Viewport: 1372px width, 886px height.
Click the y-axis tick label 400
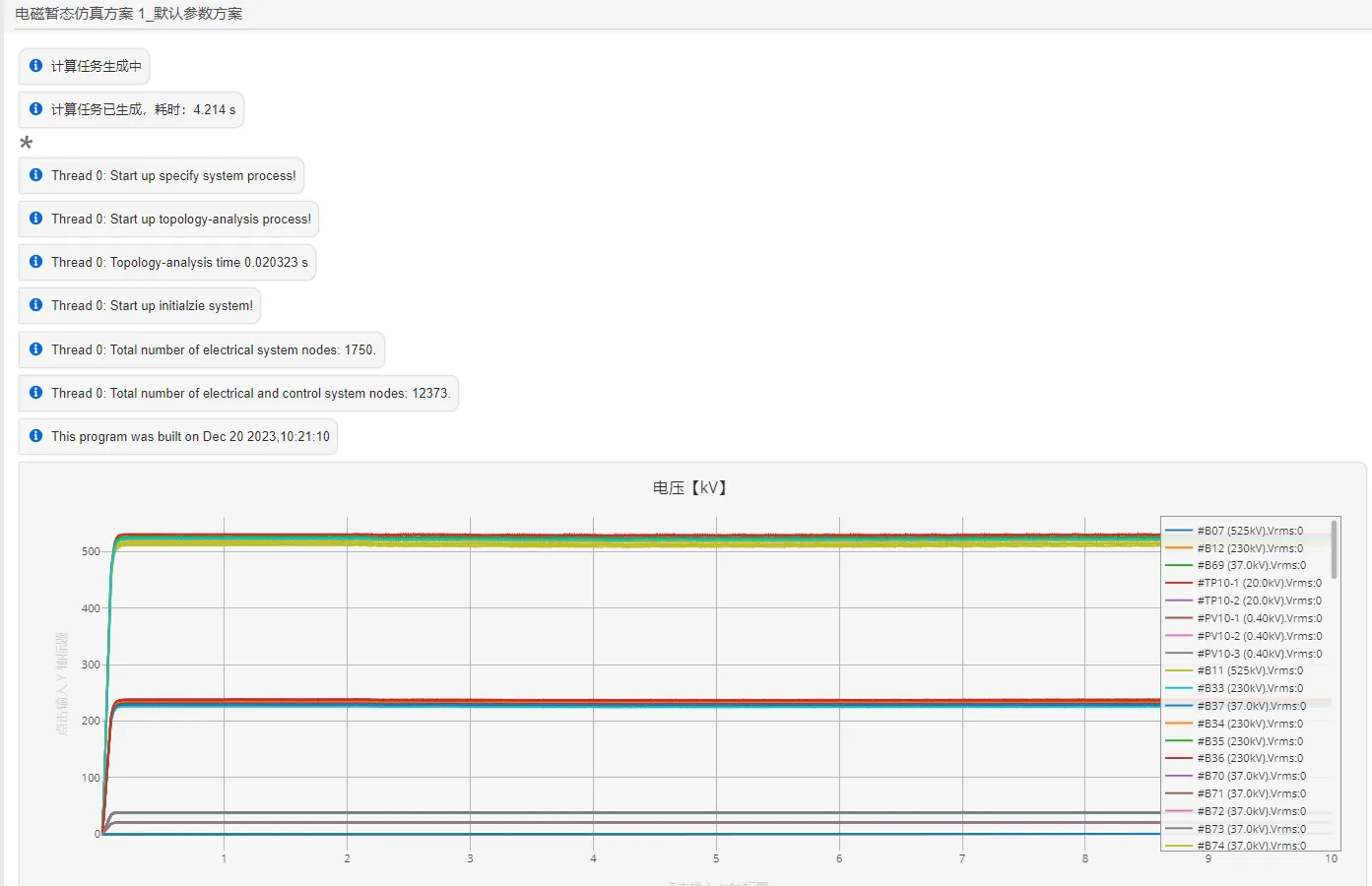tap(91, 608)
